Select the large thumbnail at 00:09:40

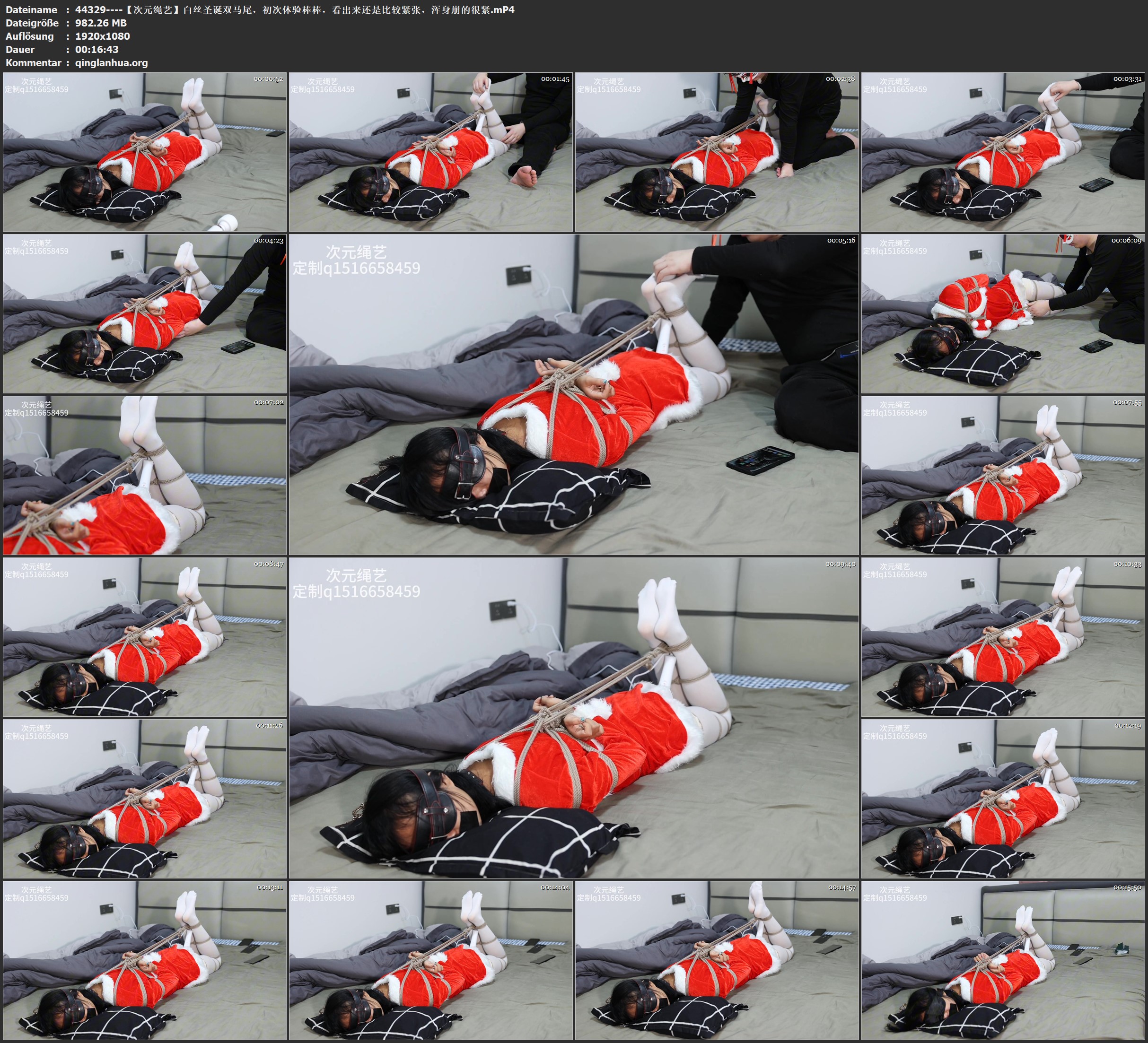573,717
